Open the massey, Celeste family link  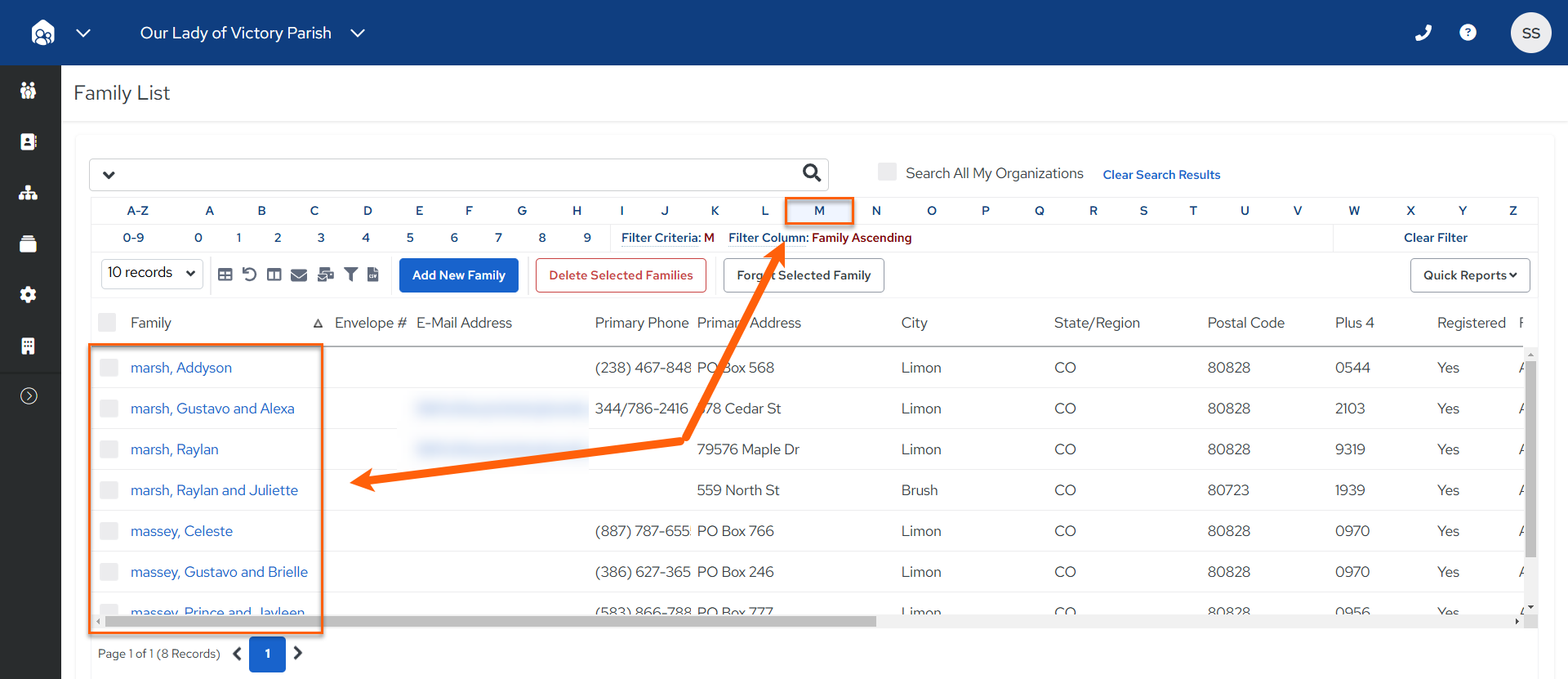tap(181, 531)
